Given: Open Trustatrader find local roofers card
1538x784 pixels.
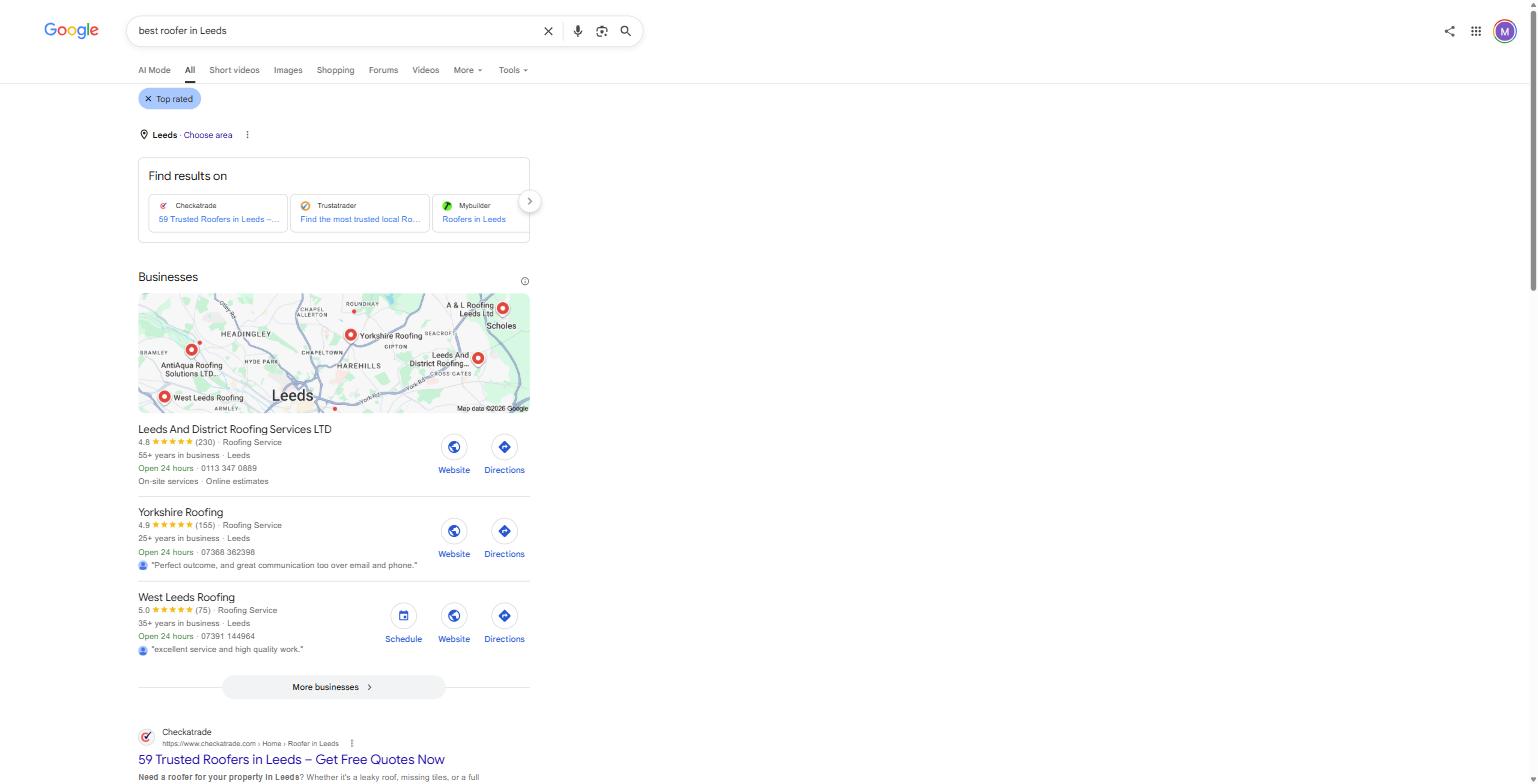Looking at the screenshot, I should [360, 213].
